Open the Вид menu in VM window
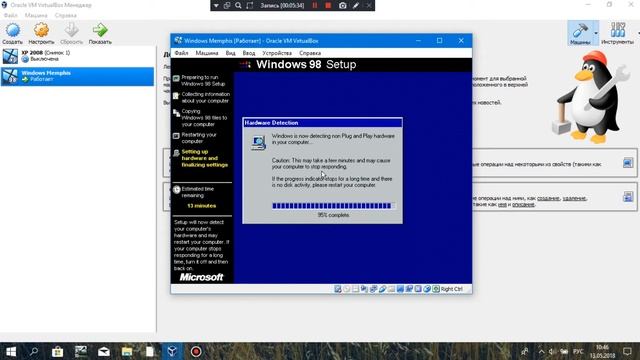The width and height of the screenshot is (640, 360). click(230, 53)
